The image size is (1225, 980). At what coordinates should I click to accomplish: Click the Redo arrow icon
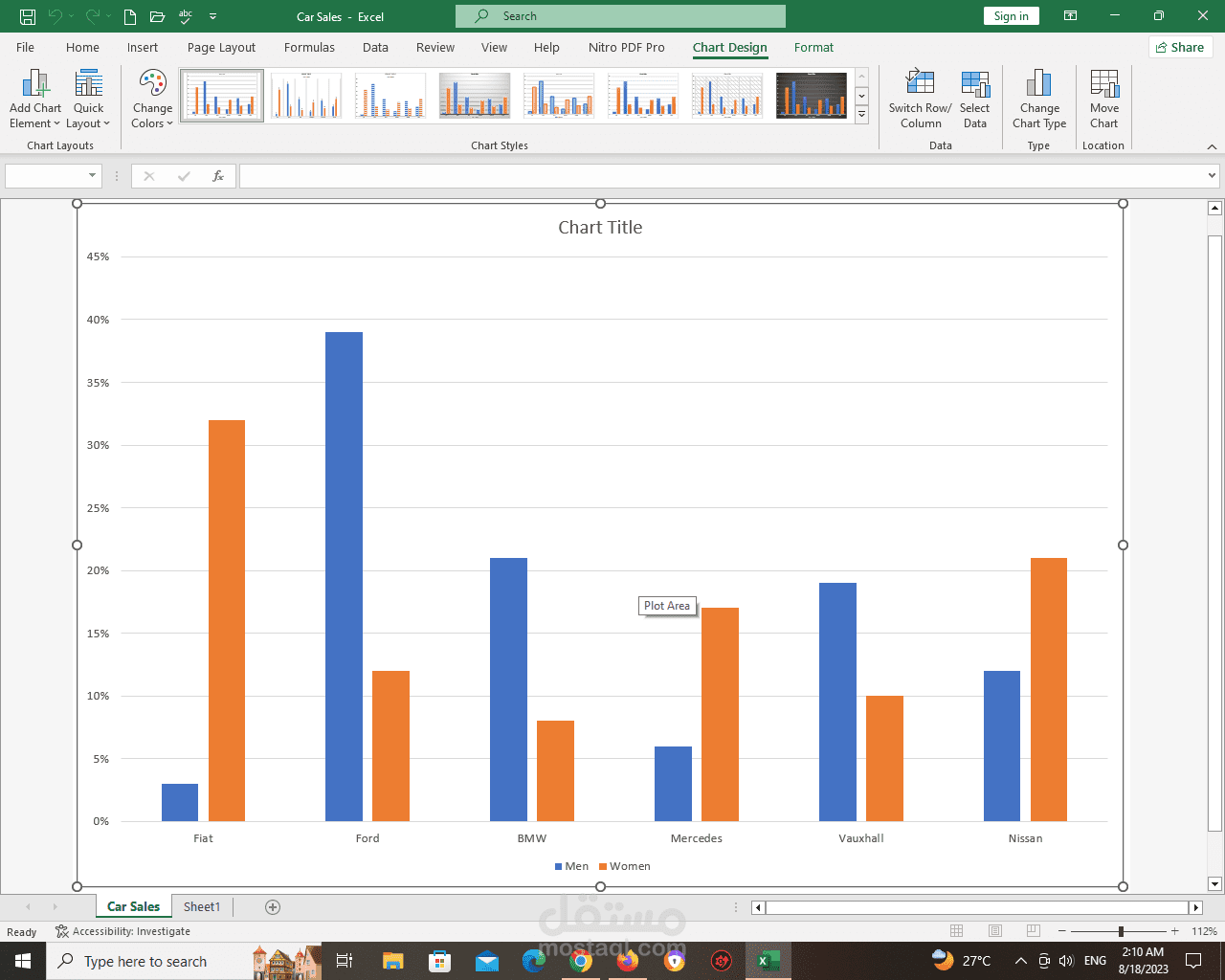(93, 16)
